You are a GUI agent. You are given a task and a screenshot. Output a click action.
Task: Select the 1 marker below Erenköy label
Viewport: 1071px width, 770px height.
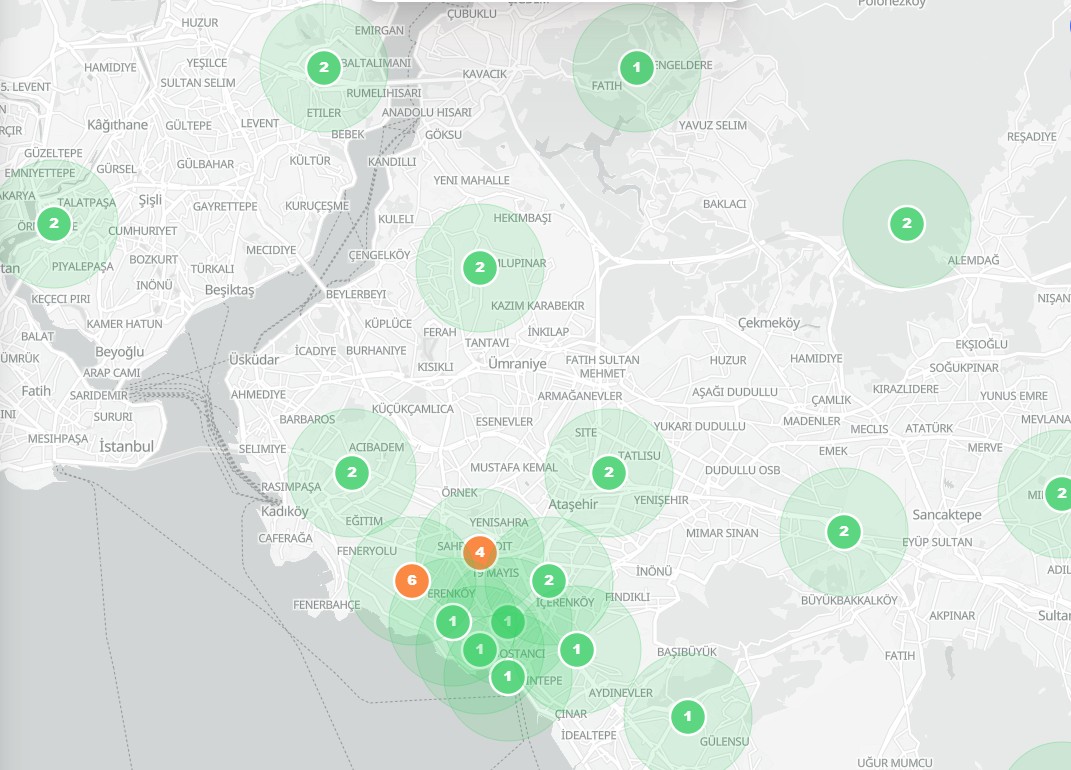coord(452,622)
